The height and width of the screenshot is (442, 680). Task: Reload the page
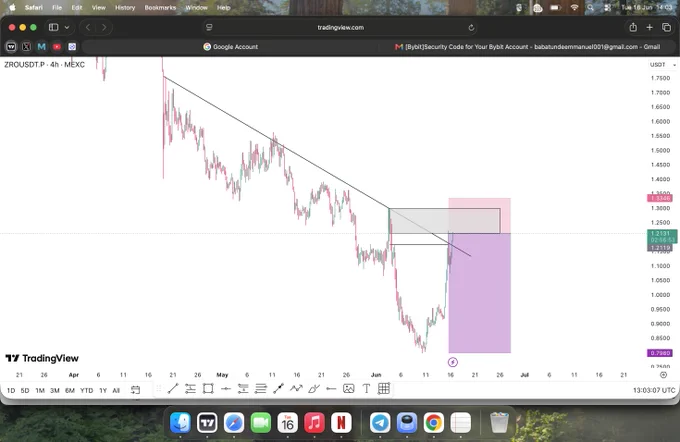(471, 28)
